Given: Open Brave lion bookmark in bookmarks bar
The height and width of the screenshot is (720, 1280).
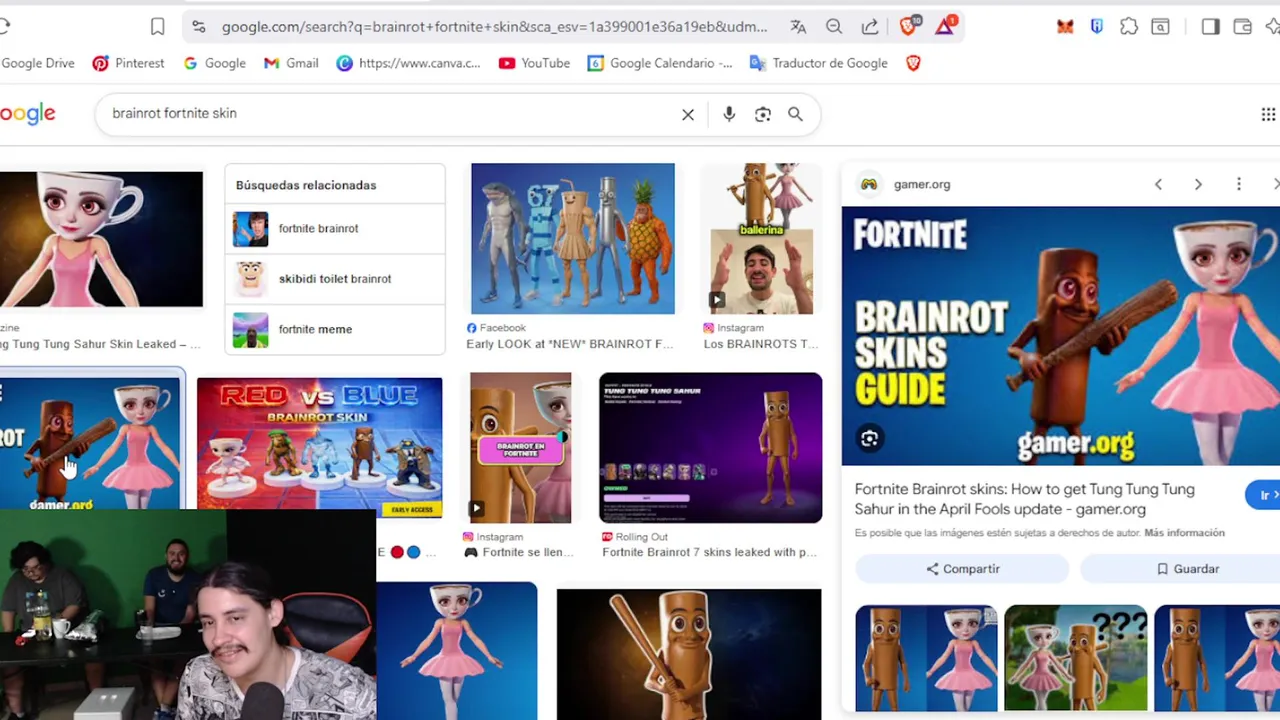Looking at the screenshot, I should 913,63.
